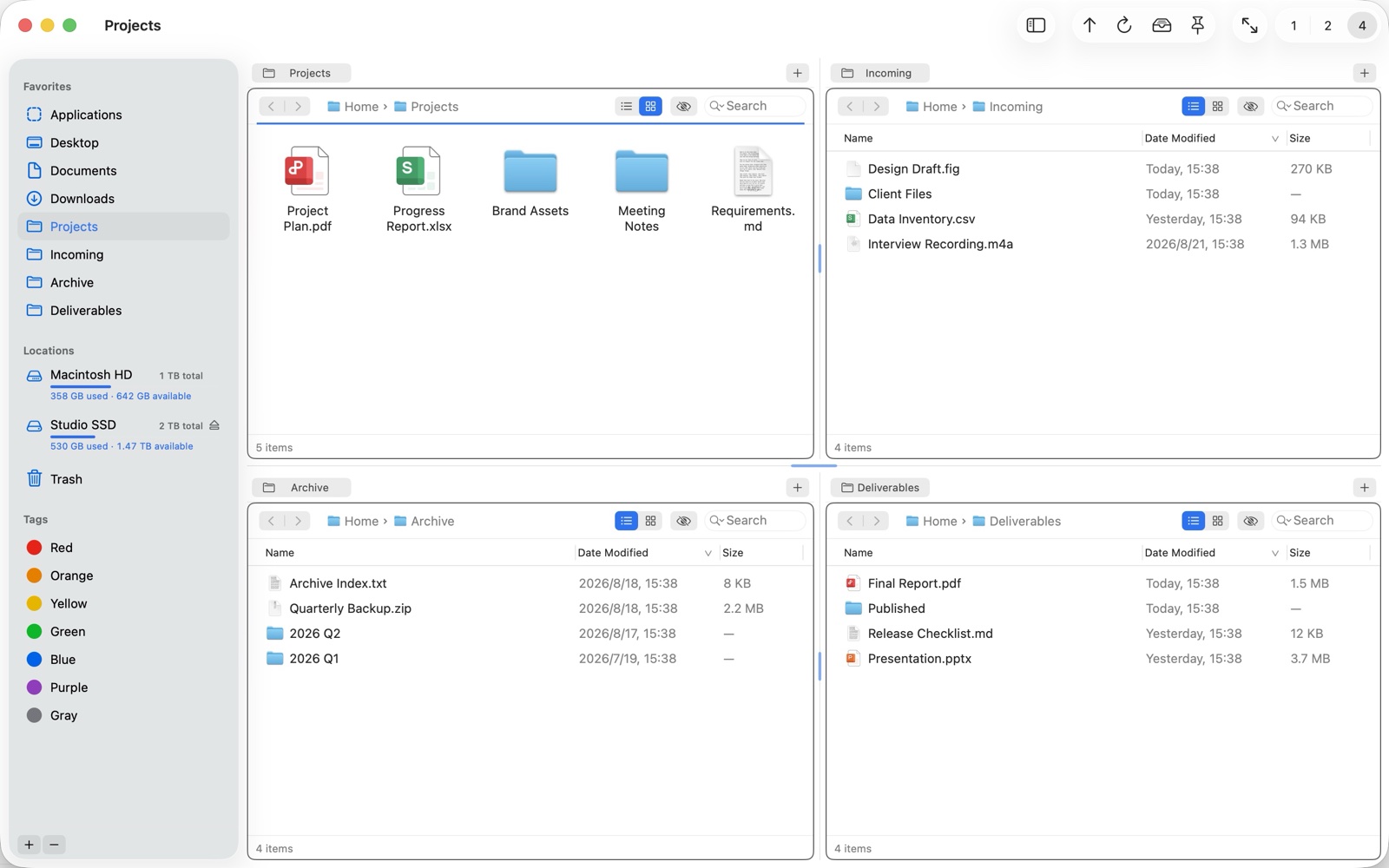Add a new tab in the Deliverables pane
Screen dimensions: 1389x868
pos(1365,488)
